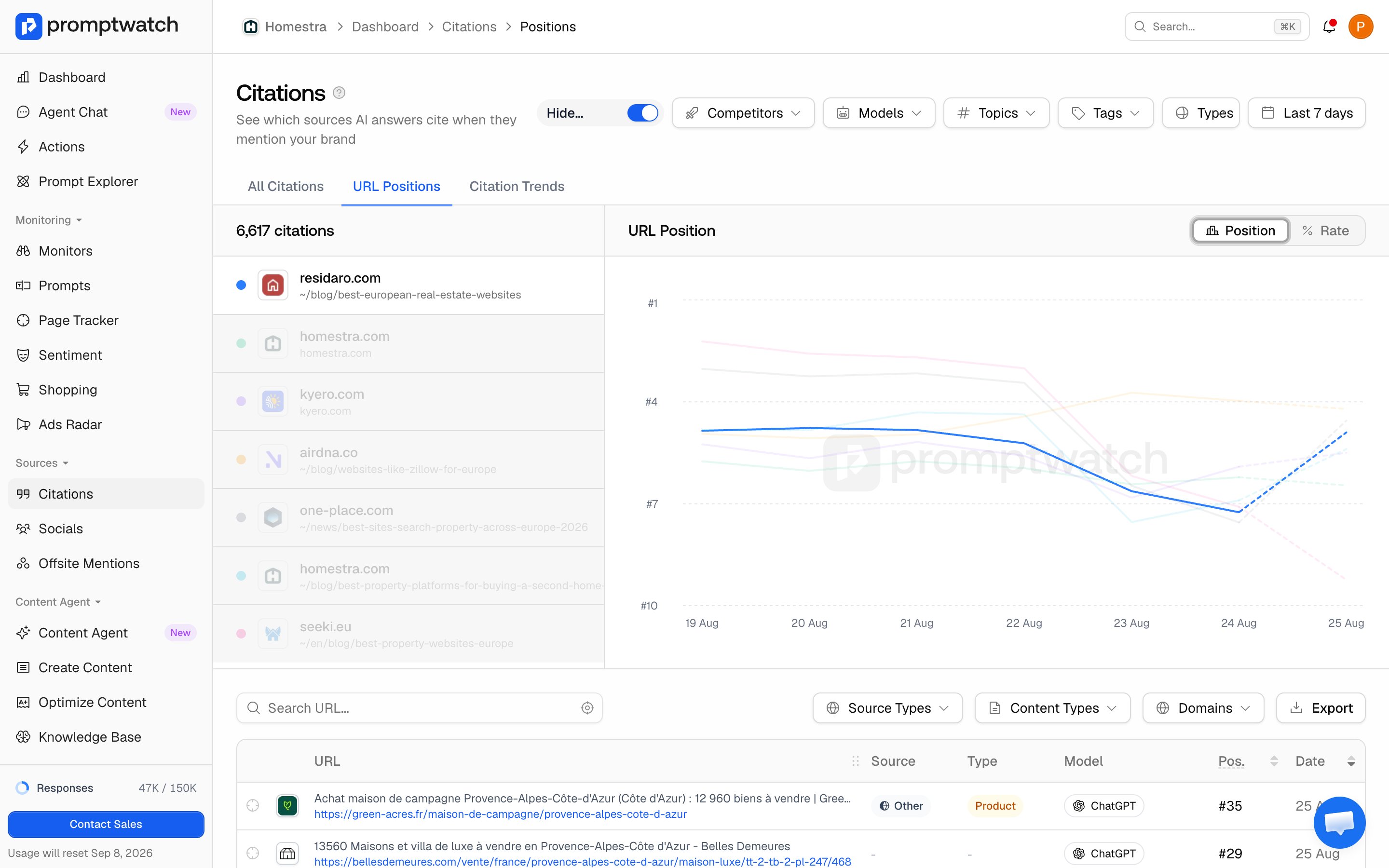
Task: Click one-place.com gray color dot
Action: tap(241, 517)
